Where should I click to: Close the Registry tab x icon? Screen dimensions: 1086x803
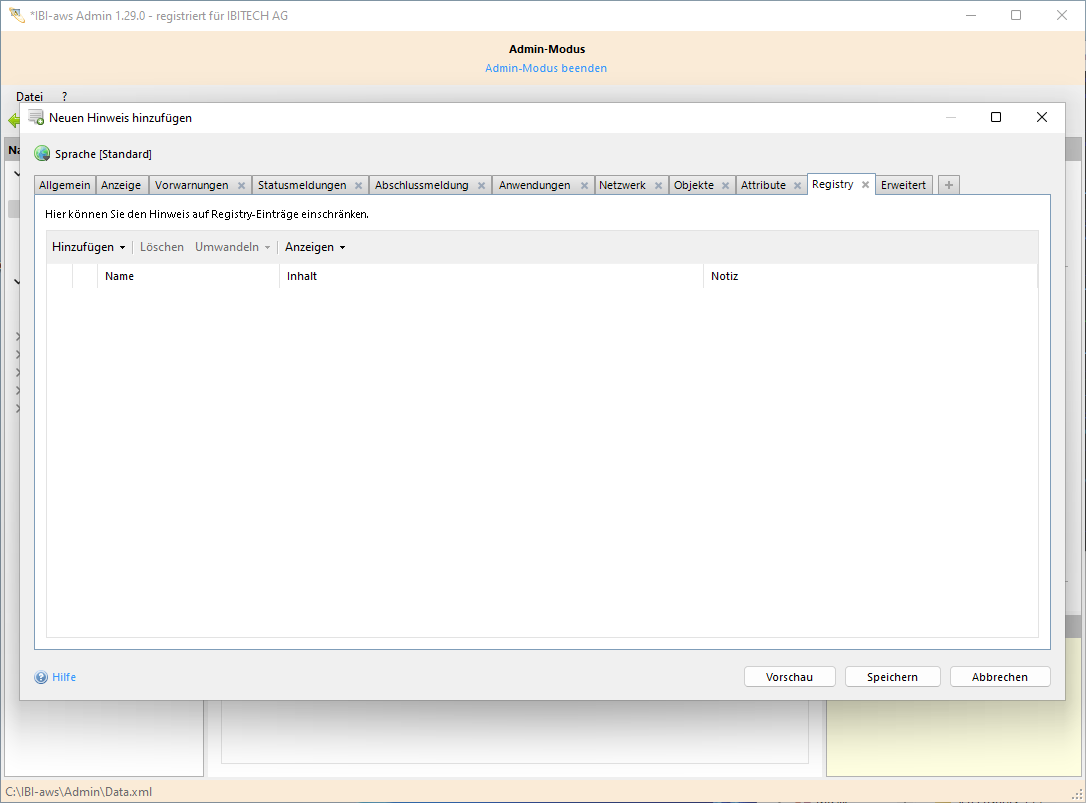(x=865, y=185)
